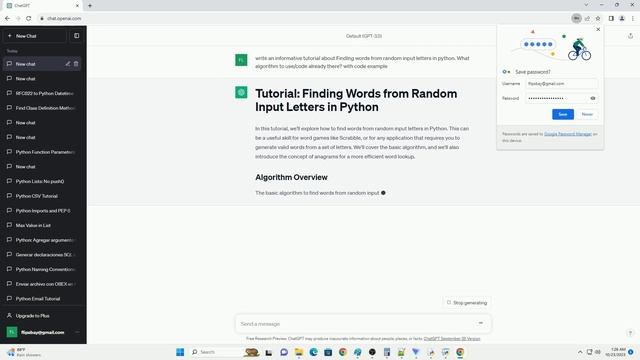Open Microsoft Edge from the taskbar

tap(313, 352)
